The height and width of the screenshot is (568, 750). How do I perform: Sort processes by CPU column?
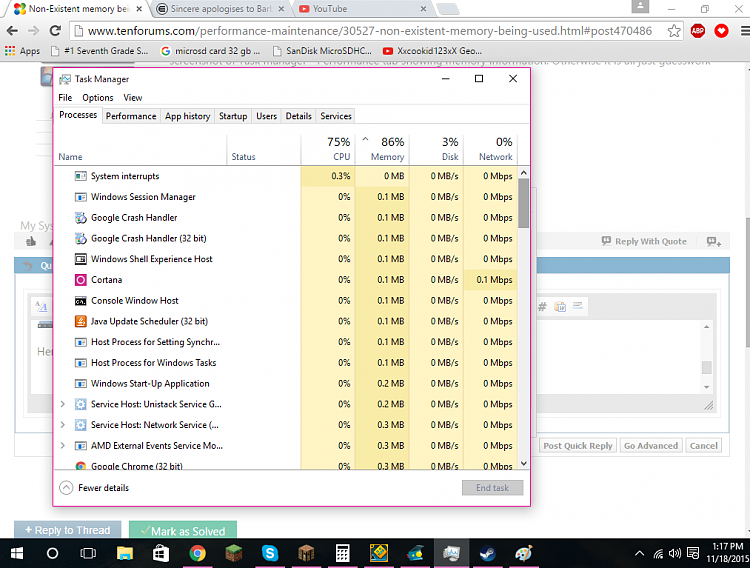(x=328, y=150)
